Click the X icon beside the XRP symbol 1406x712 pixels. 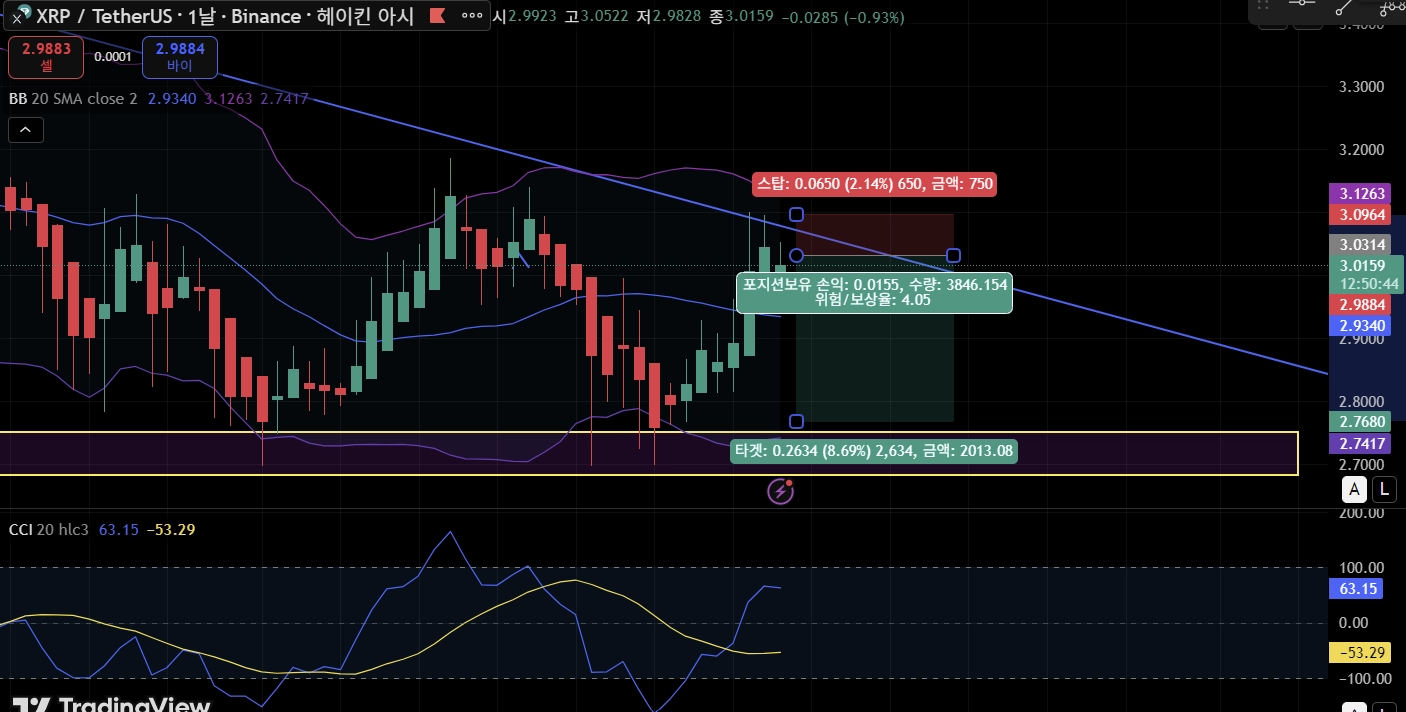point(16,16)
